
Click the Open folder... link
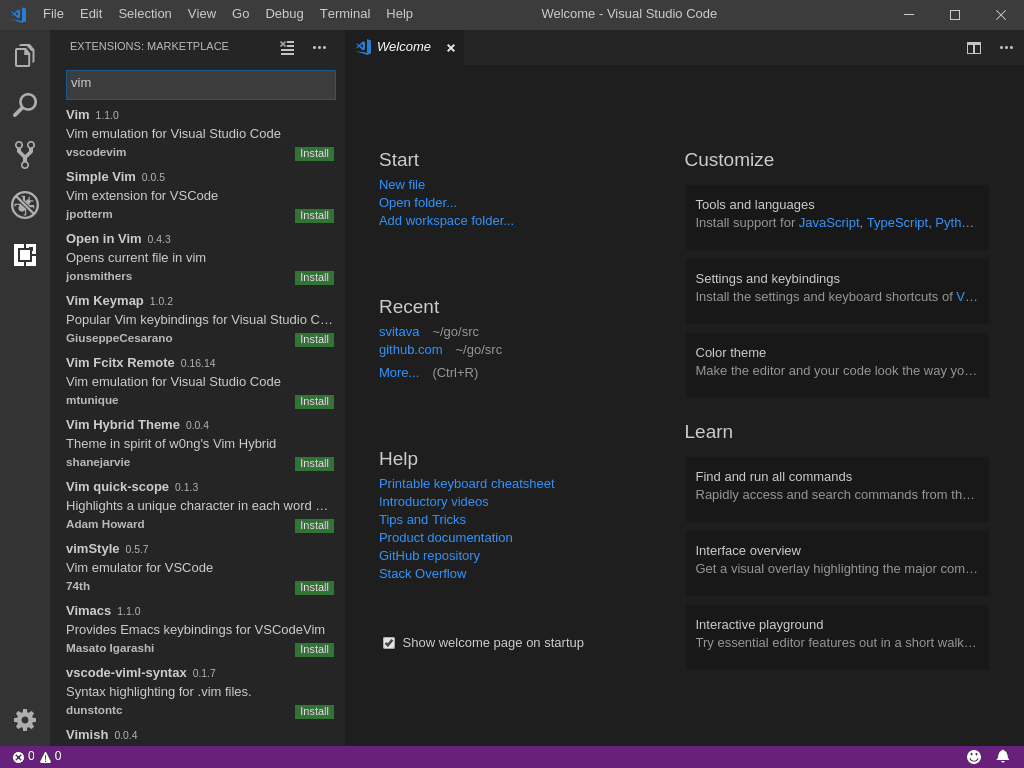click(x=417, y=203)
